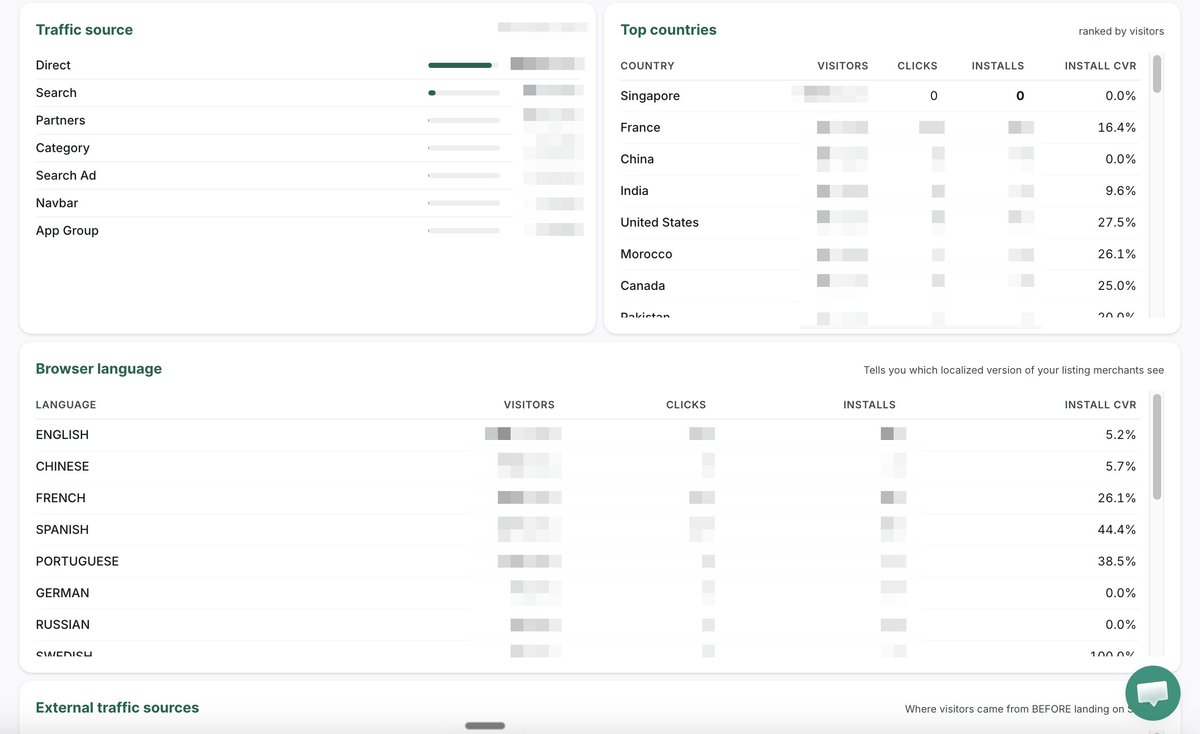Click the Partners traffic source progress bar
This screenshot has height=734, width=1200.
(464, 120)
